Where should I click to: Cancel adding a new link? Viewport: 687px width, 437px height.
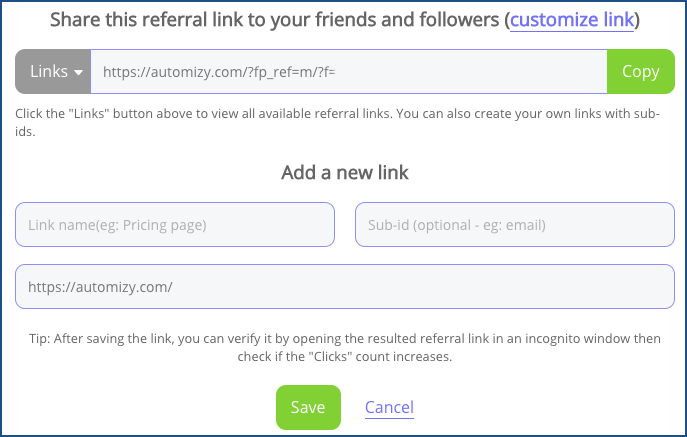[389, 407]
